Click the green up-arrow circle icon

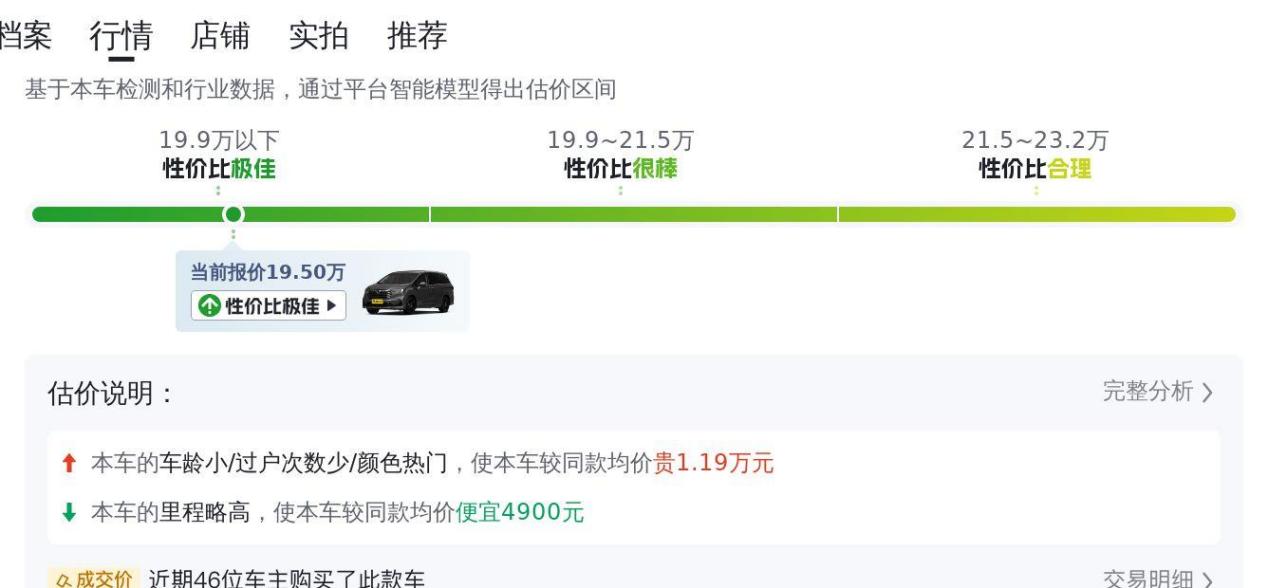208,306
